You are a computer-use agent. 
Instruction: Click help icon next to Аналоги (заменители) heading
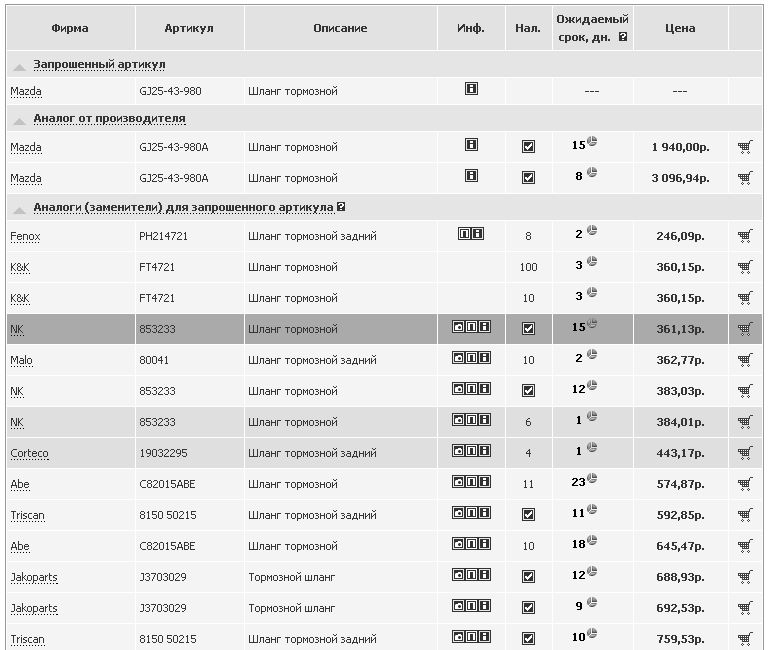(341, 207)
